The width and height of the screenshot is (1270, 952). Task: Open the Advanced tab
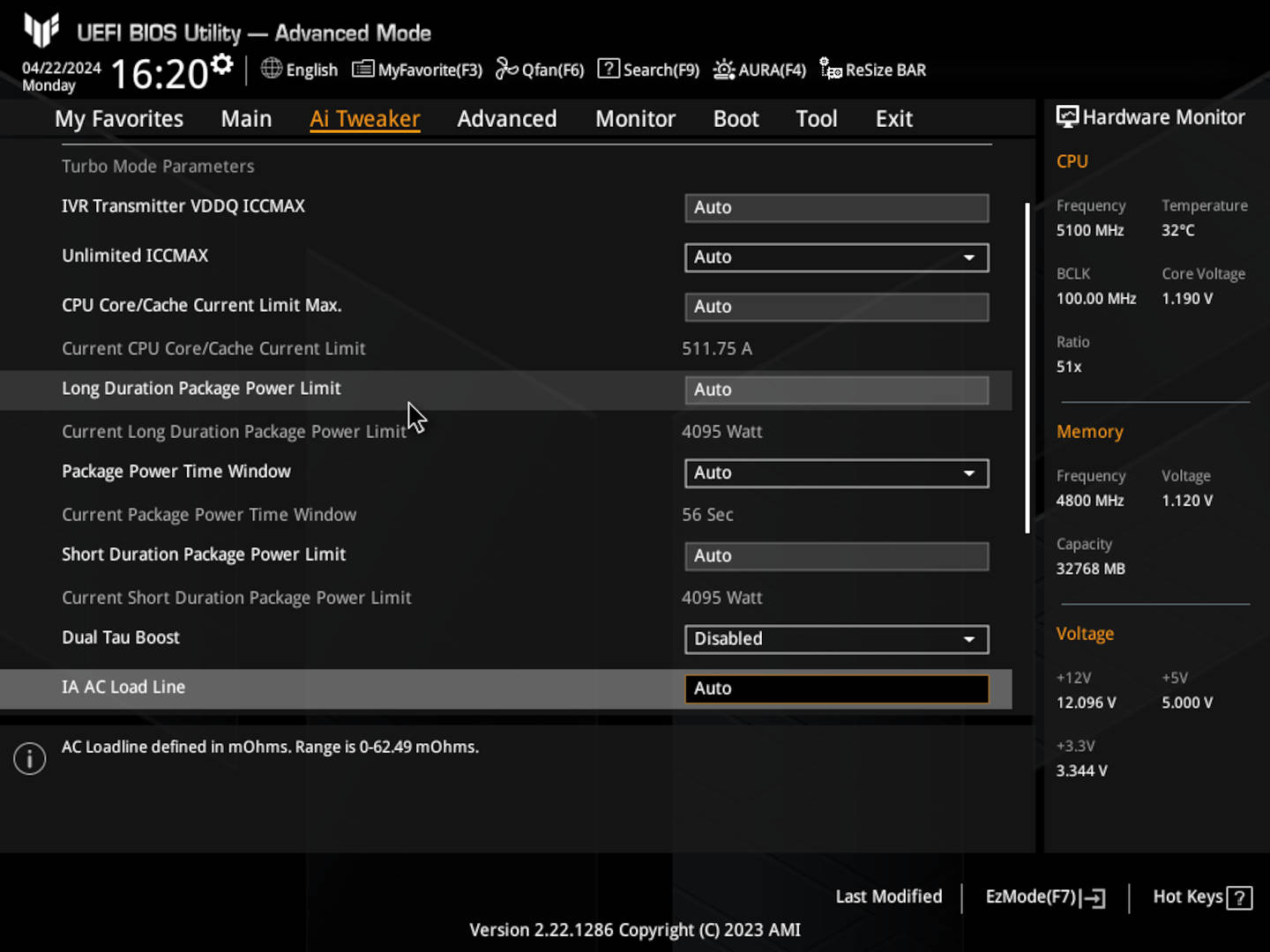click(x=507, y=119)
